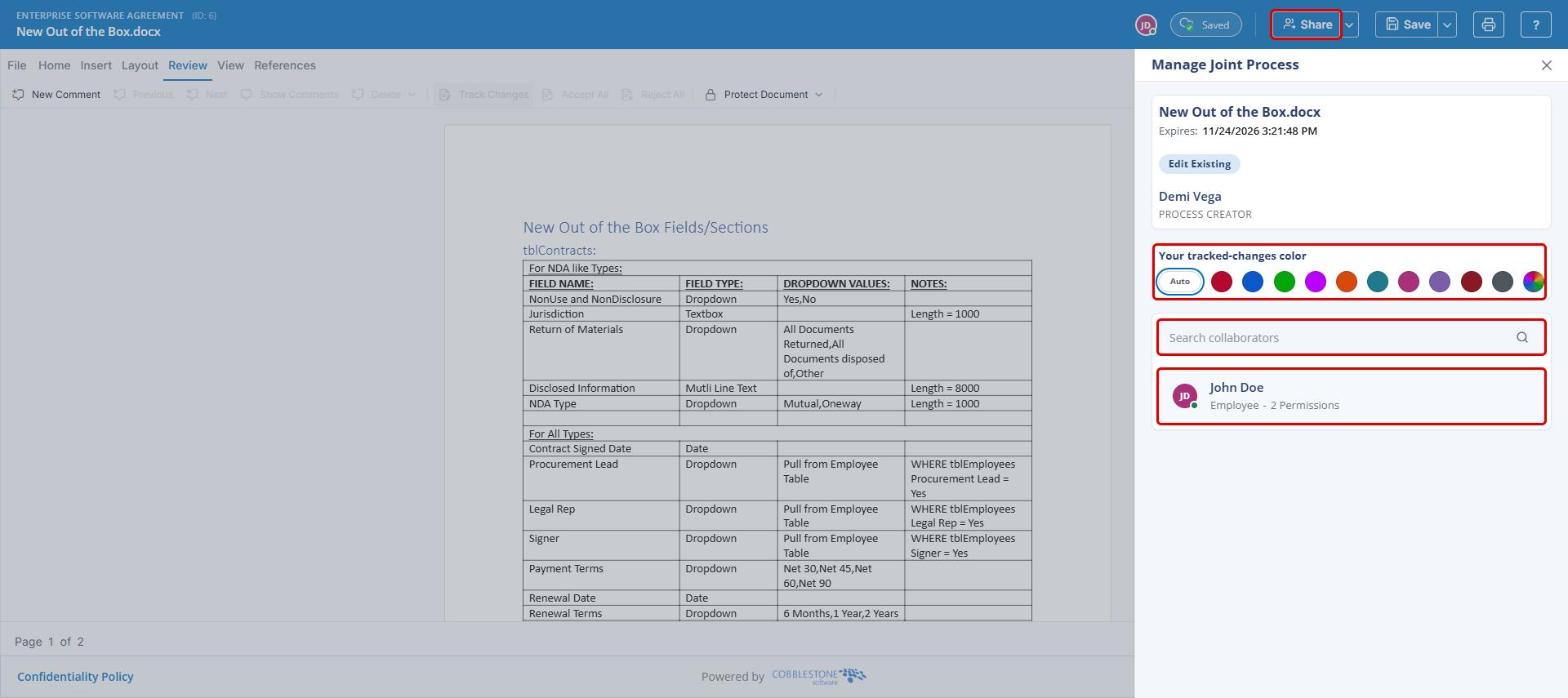This screenshot has width=1568, height=698.
Task: Open the Share collaborators panel
Action: 1306,24
